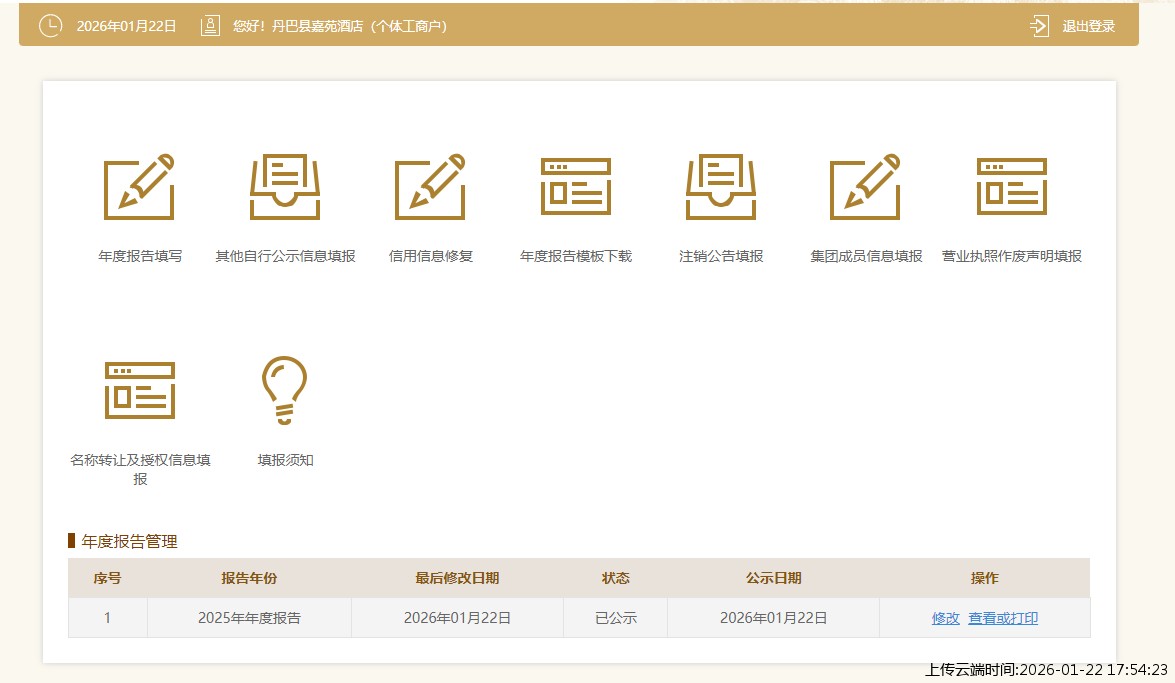The height and width of the screenshot is (683, 1175).
Task: Click the 修改 link in the report row
Action: 945,618
